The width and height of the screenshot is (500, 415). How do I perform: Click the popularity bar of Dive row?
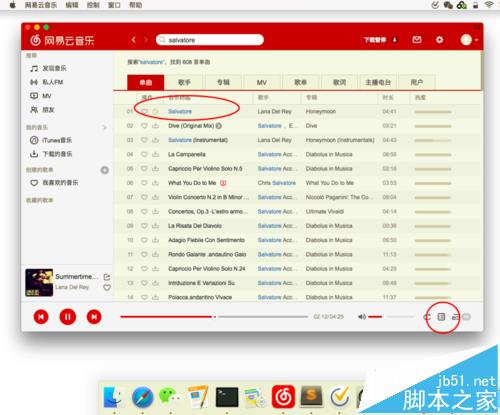[433, 126]
